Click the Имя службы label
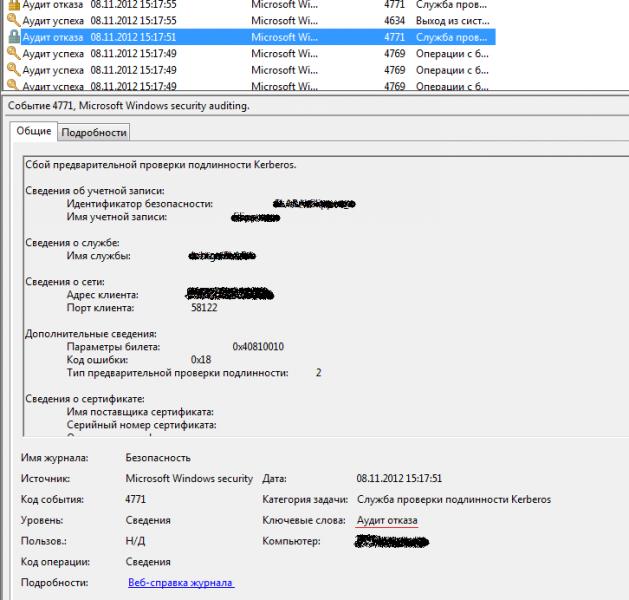This screenshot has width=629, height=600. pyautogui.click(x=98, y=256)
